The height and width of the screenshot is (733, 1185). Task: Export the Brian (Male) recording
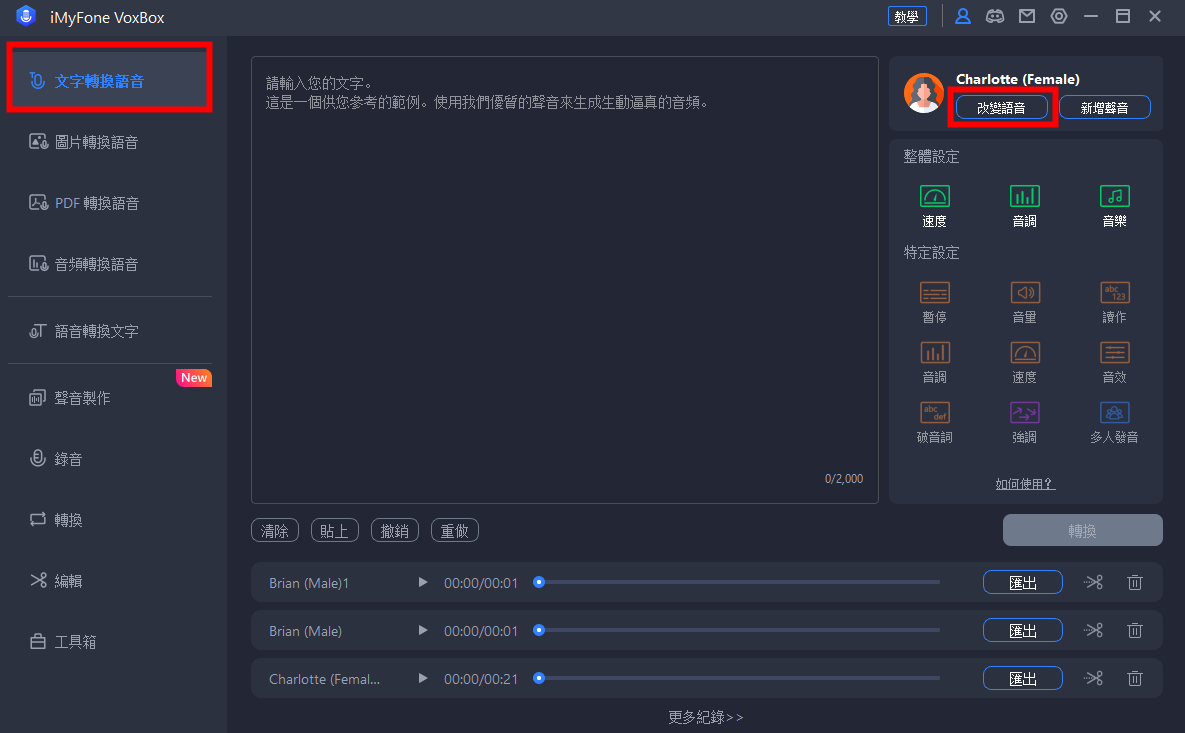pyautogui.click(x=1023, y=630)
